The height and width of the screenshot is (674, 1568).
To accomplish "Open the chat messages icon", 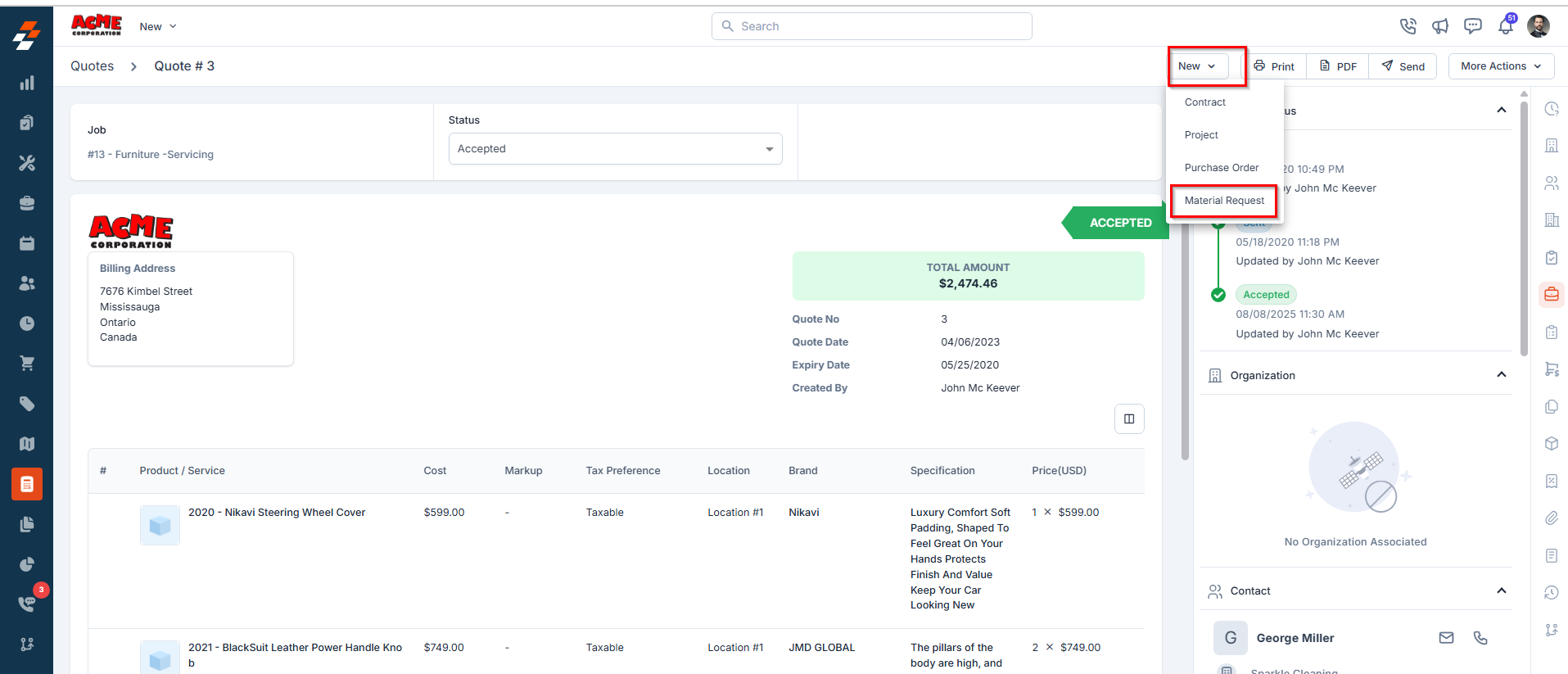I will pos(1473,26).
